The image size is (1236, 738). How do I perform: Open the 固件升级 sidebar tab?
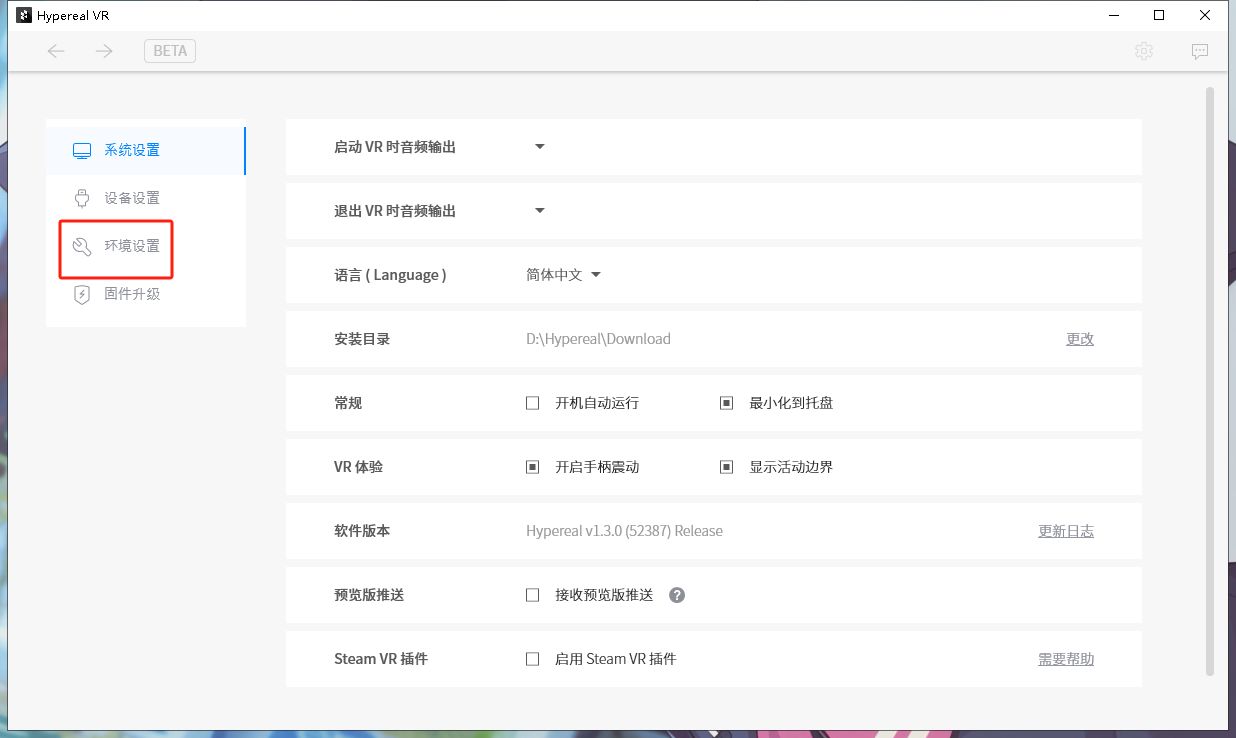point(146,294)
